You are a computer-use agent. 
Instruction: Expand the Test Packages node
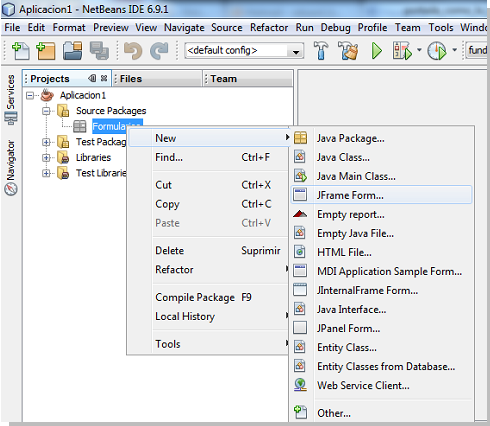46,142
